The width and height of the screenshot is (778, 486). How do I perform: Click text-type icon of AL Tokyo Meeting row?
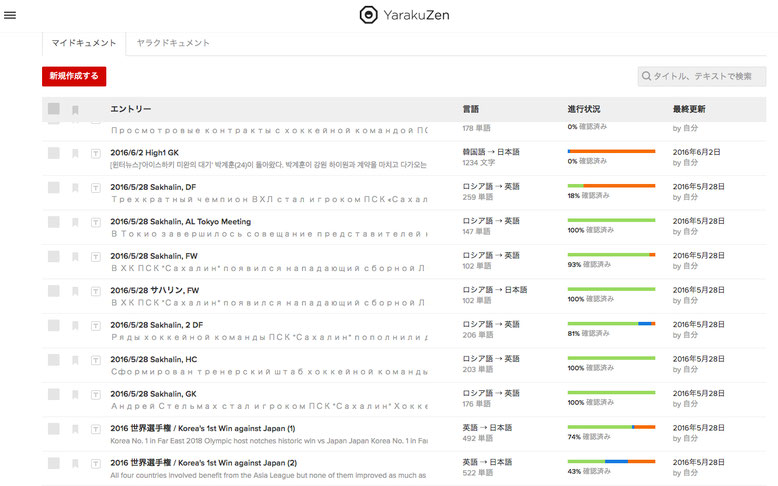point(96,222)
